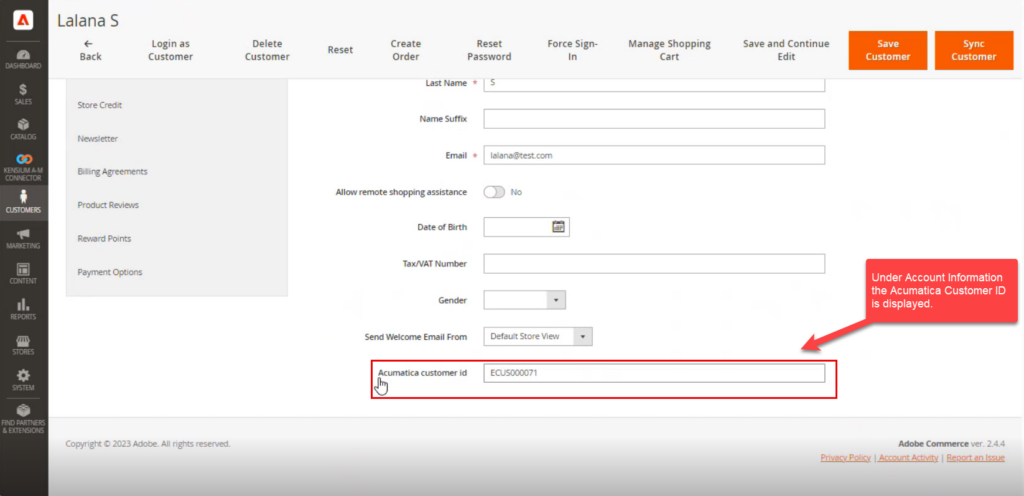The height and width of the screenshot is (496, 1024).
Task: Focus the Acumatica customer id field
Action: [654, 373]
